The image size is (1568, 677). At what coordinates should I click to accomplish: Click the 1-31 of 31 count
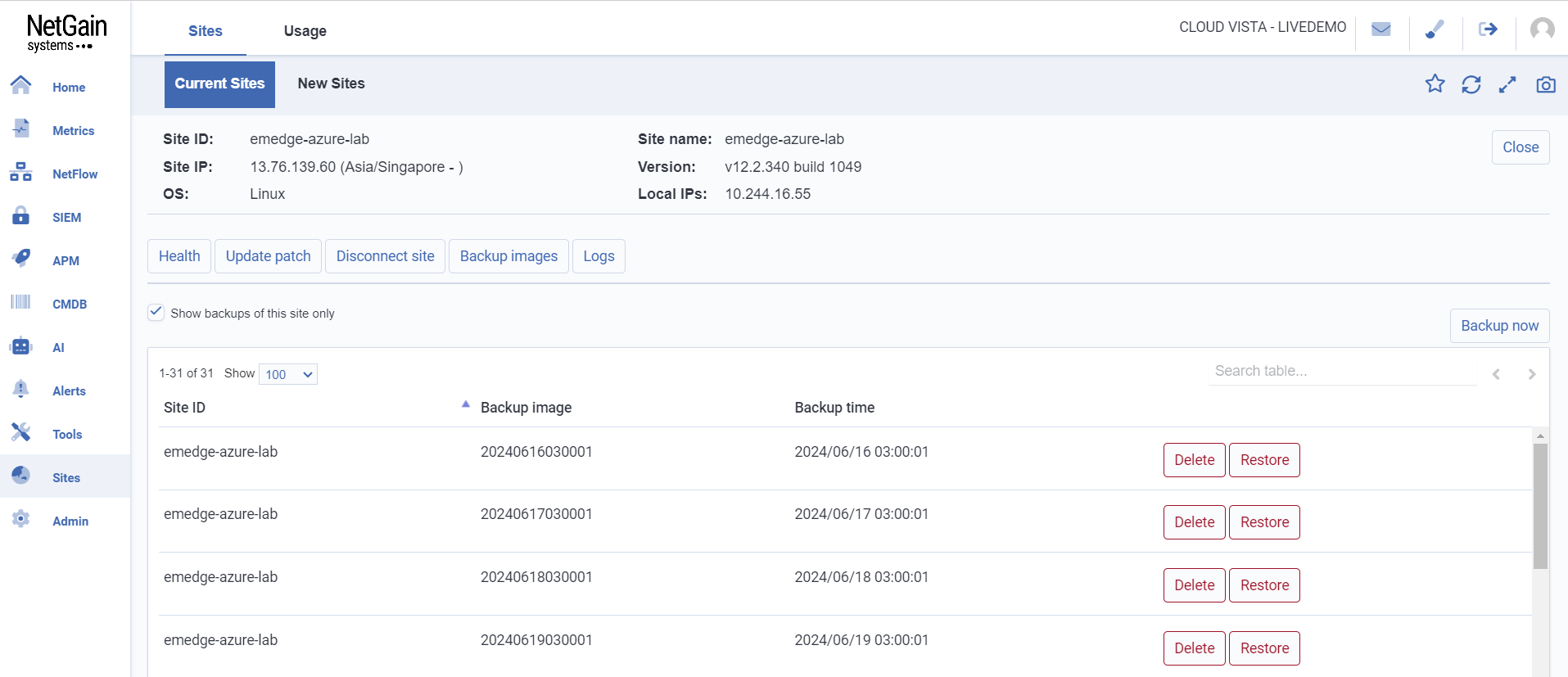coord(186,373)
